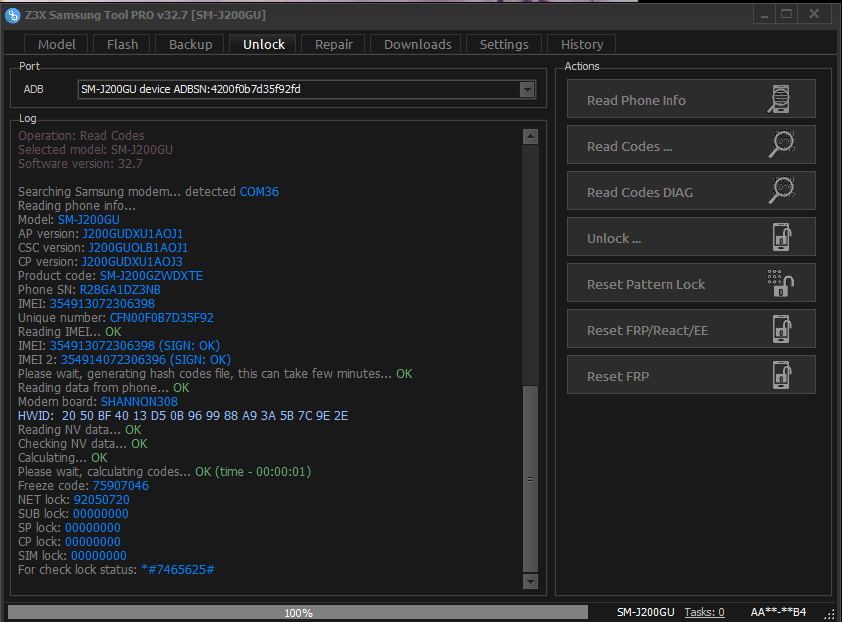Click the Unlock ... action button label

pyautogui.click(x=614, y=238)
